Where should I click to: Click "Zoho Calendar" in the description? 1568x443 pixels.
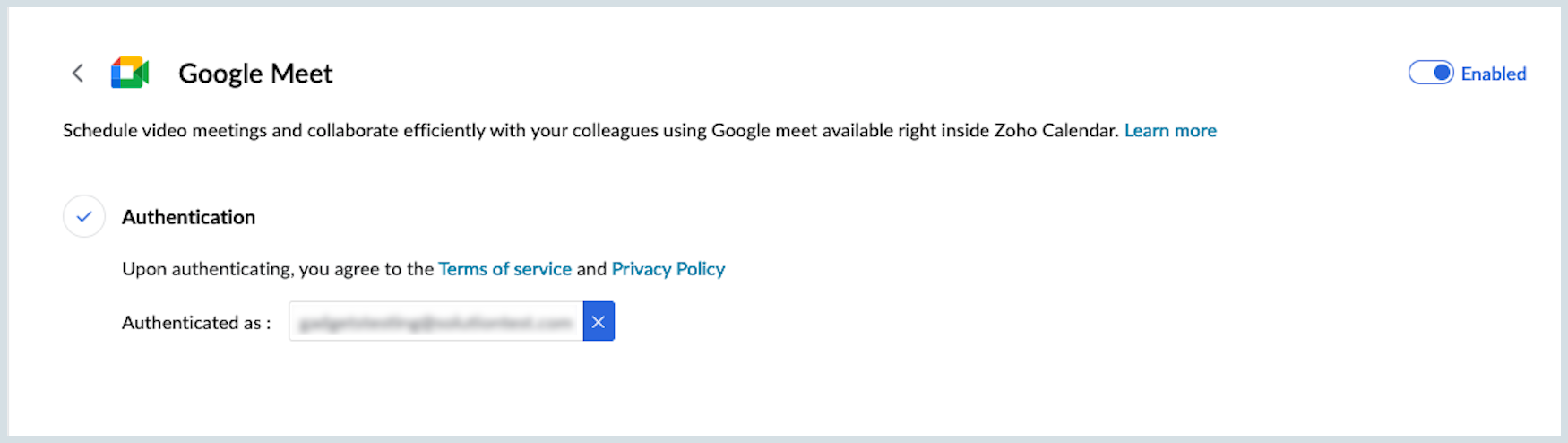(1055, 131)
